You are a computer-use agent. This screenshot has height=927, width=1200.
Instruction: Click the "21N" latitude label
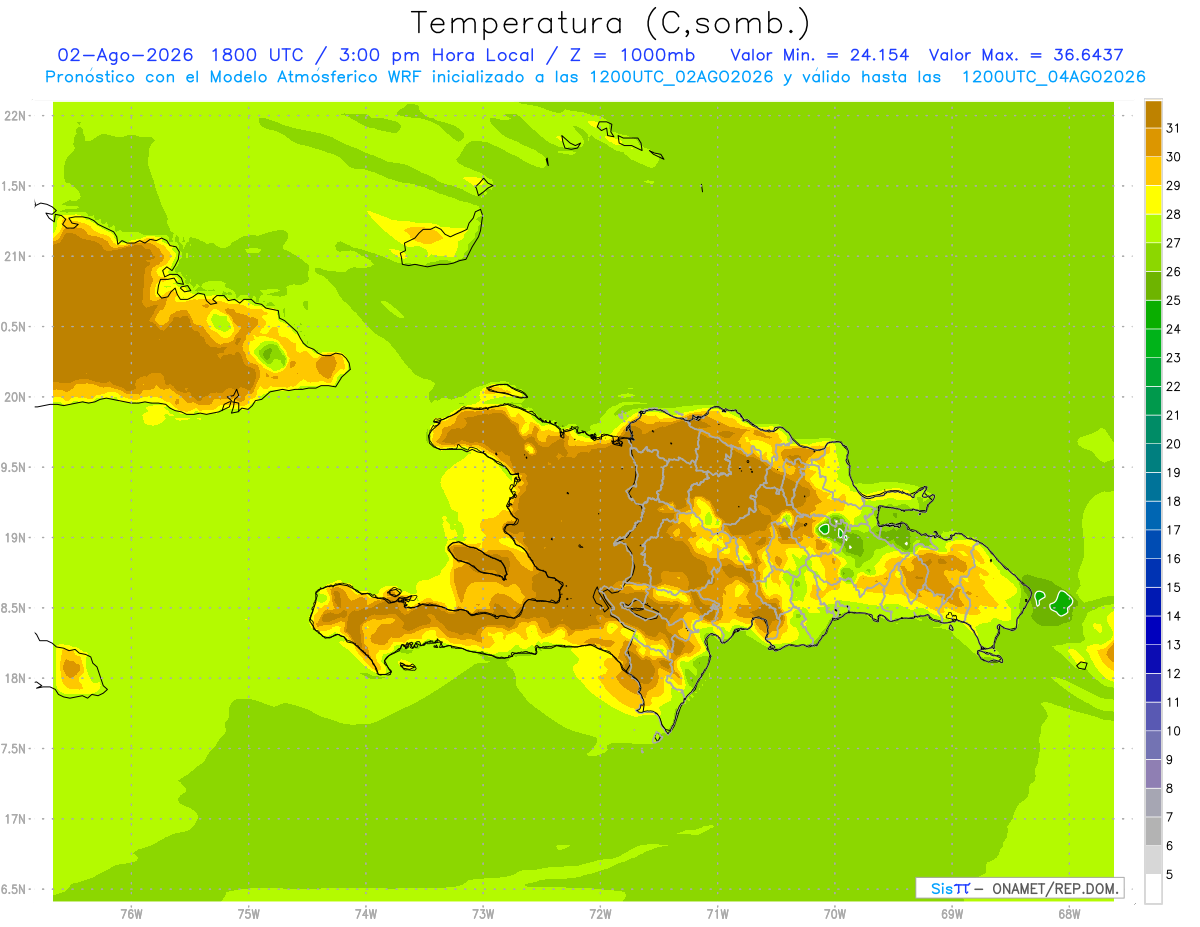[17, 256]
